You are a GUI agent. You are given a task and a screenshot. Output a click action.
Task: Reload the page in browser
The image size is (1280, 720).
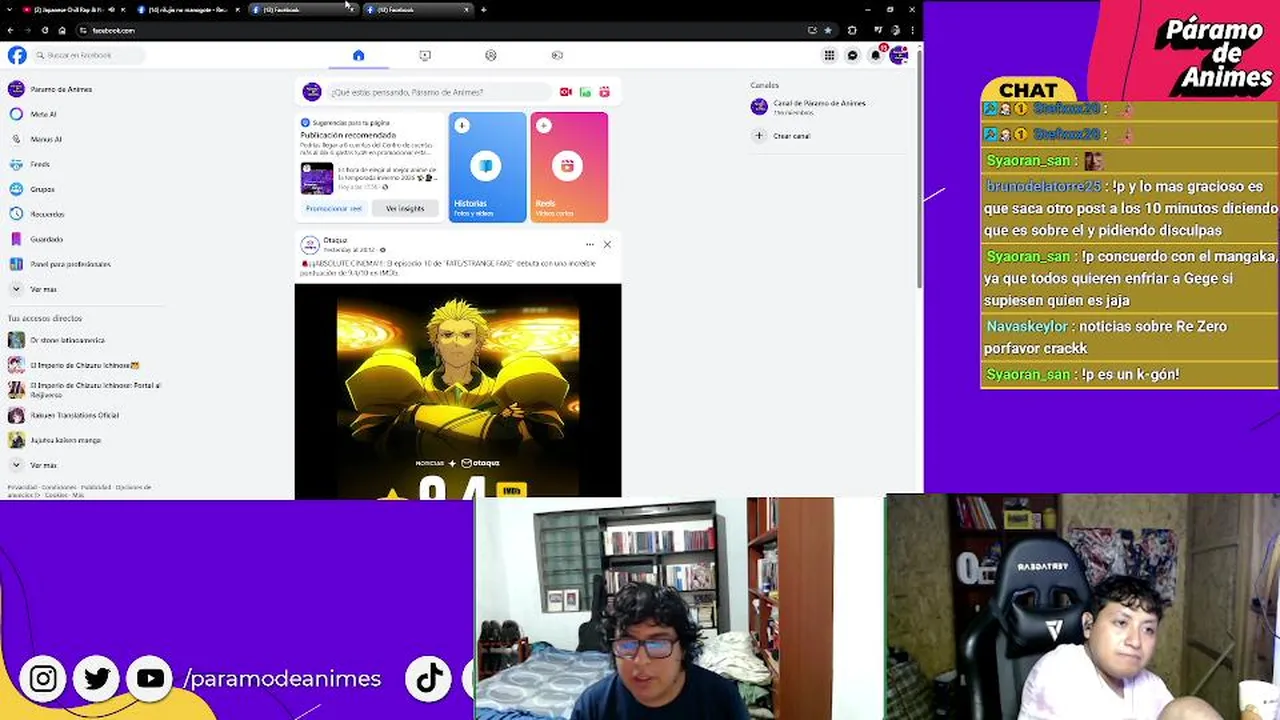(x=44, y=30)
